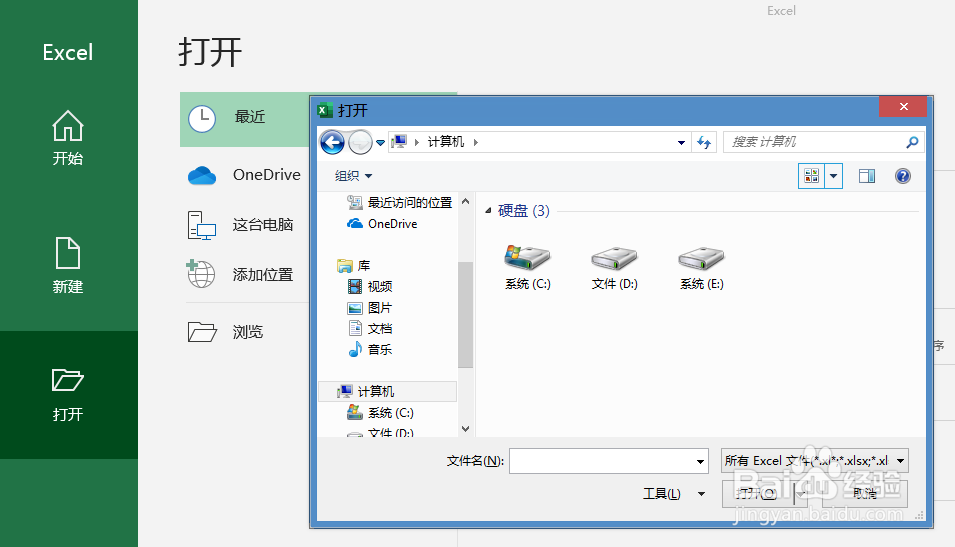Select OneDrive in the navigation tree
955x547 pixels.
point(382,224)
